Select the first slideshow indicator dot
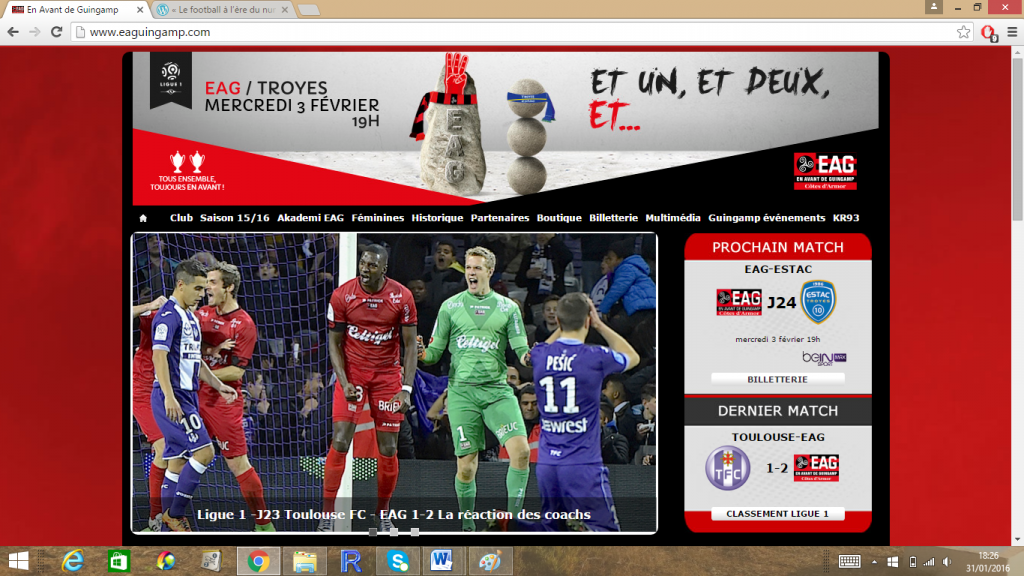The image size is (1024, 576). (373, 532)
